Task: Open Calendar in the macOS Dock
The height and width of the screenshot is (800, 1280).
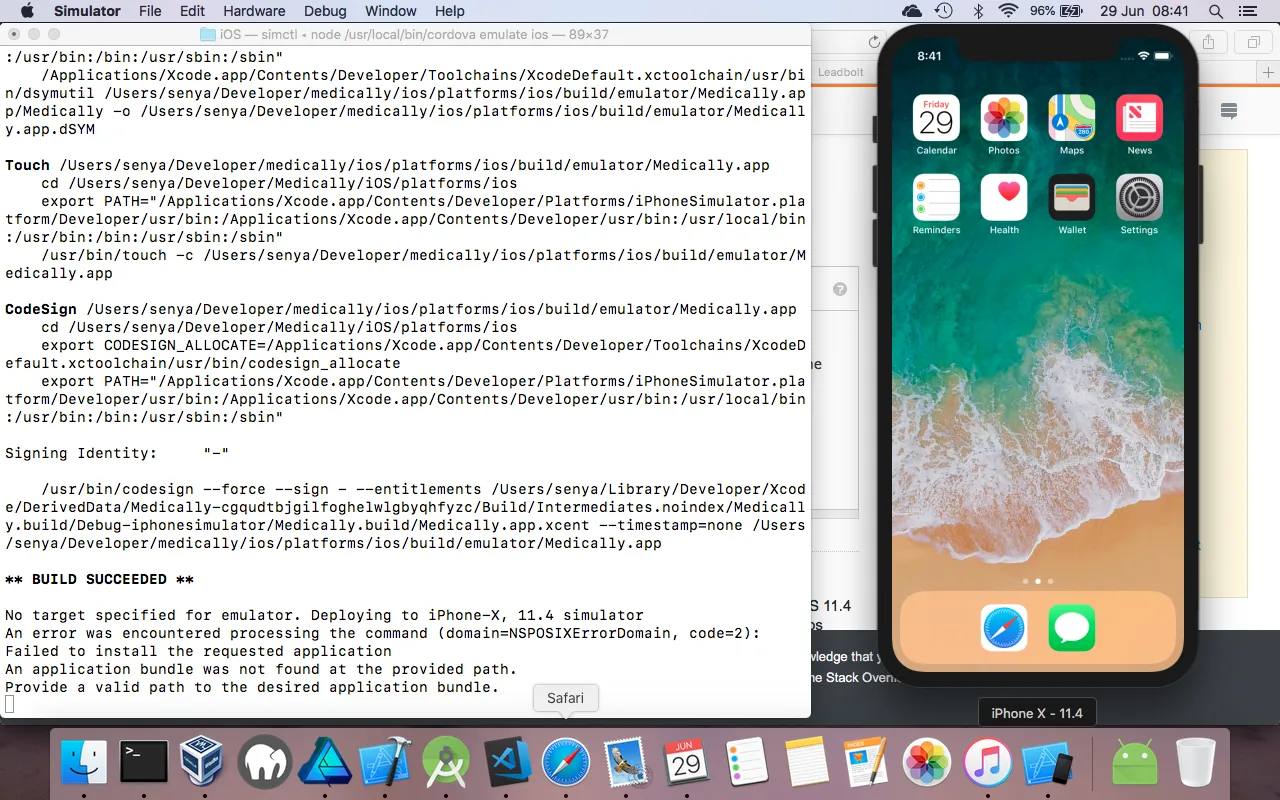Action: tap(687, 763)
